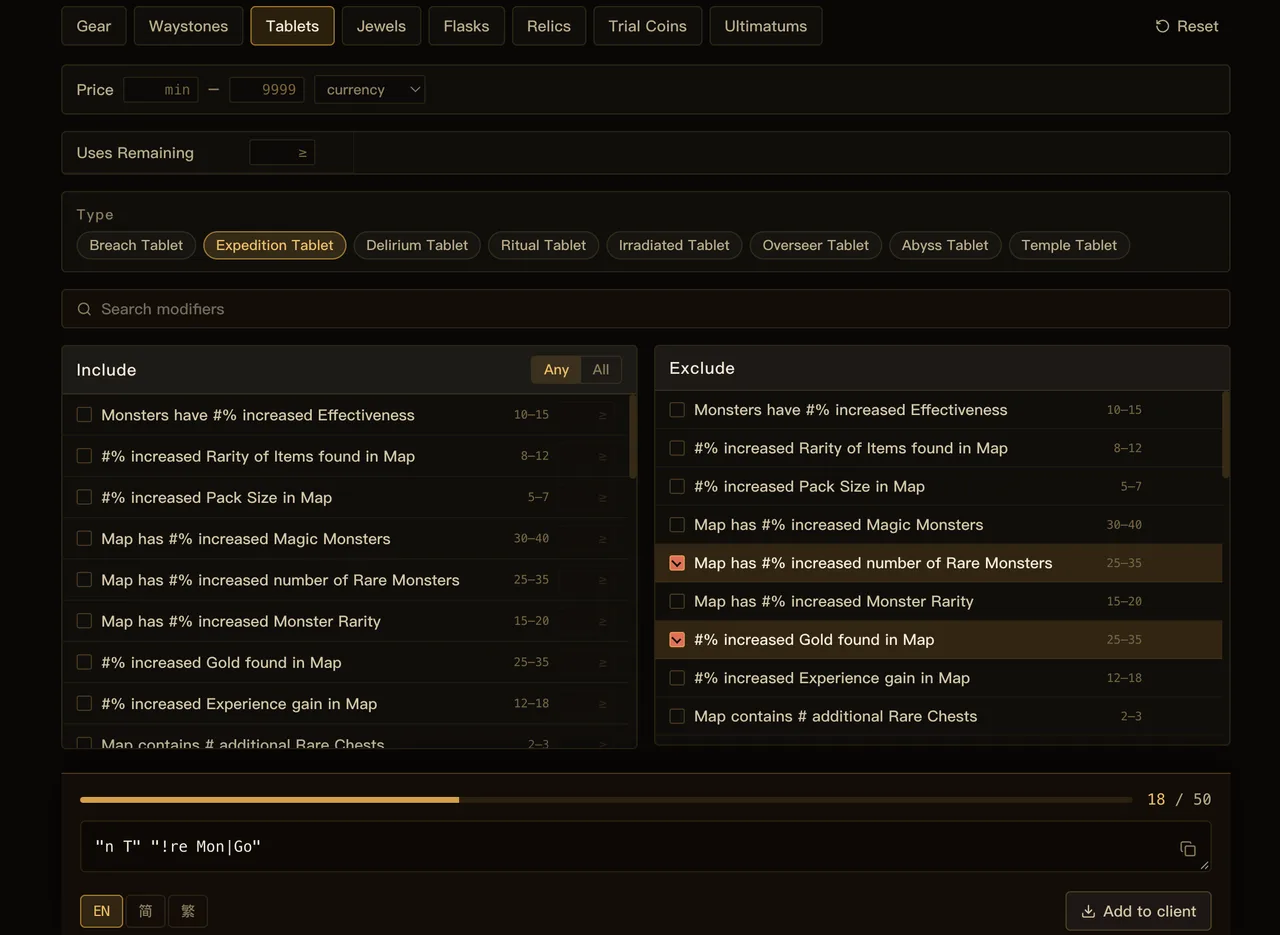Select the Overseer Tablet type
This screenshot has height=935, width=1280.
(x=816, y=245)
